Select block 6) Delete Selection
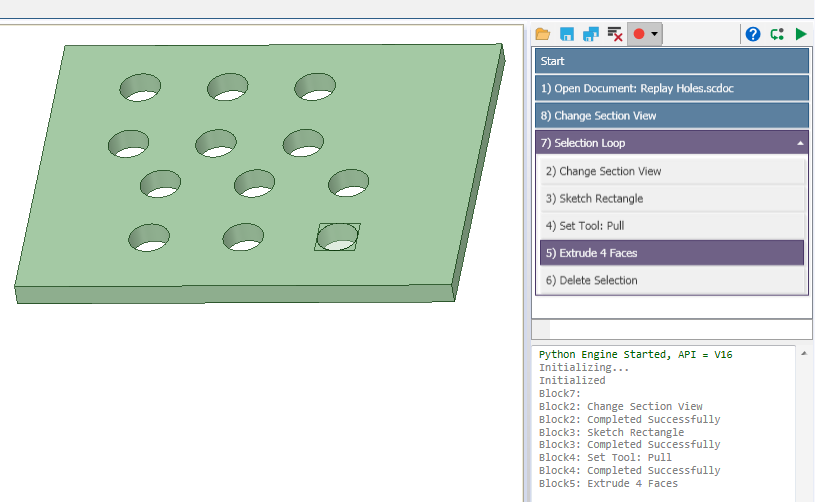Image resolution: width=815 pixels, height=502 pixels. tap(672, 280)
